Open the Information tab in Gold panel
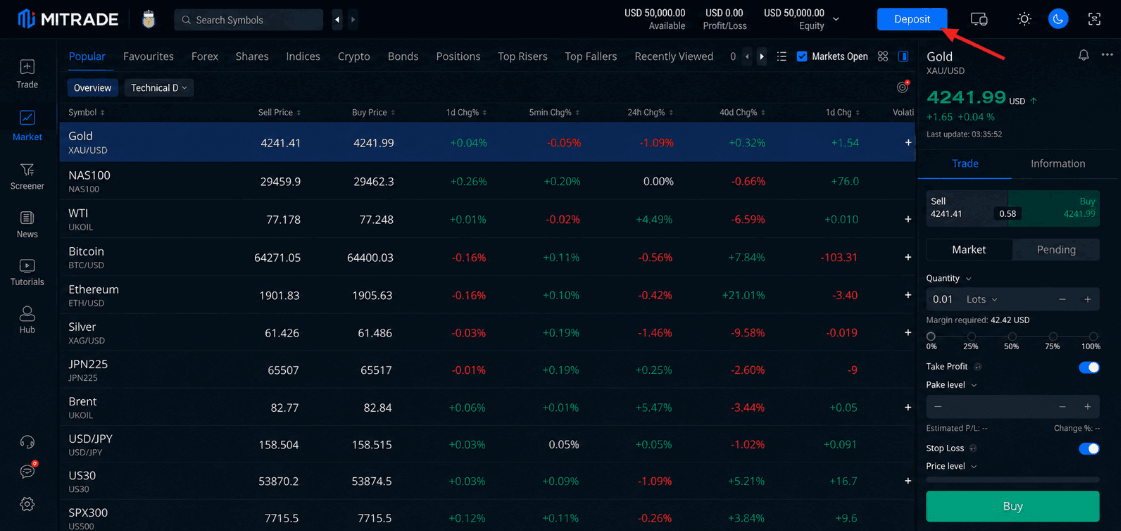 (1058, 164)
